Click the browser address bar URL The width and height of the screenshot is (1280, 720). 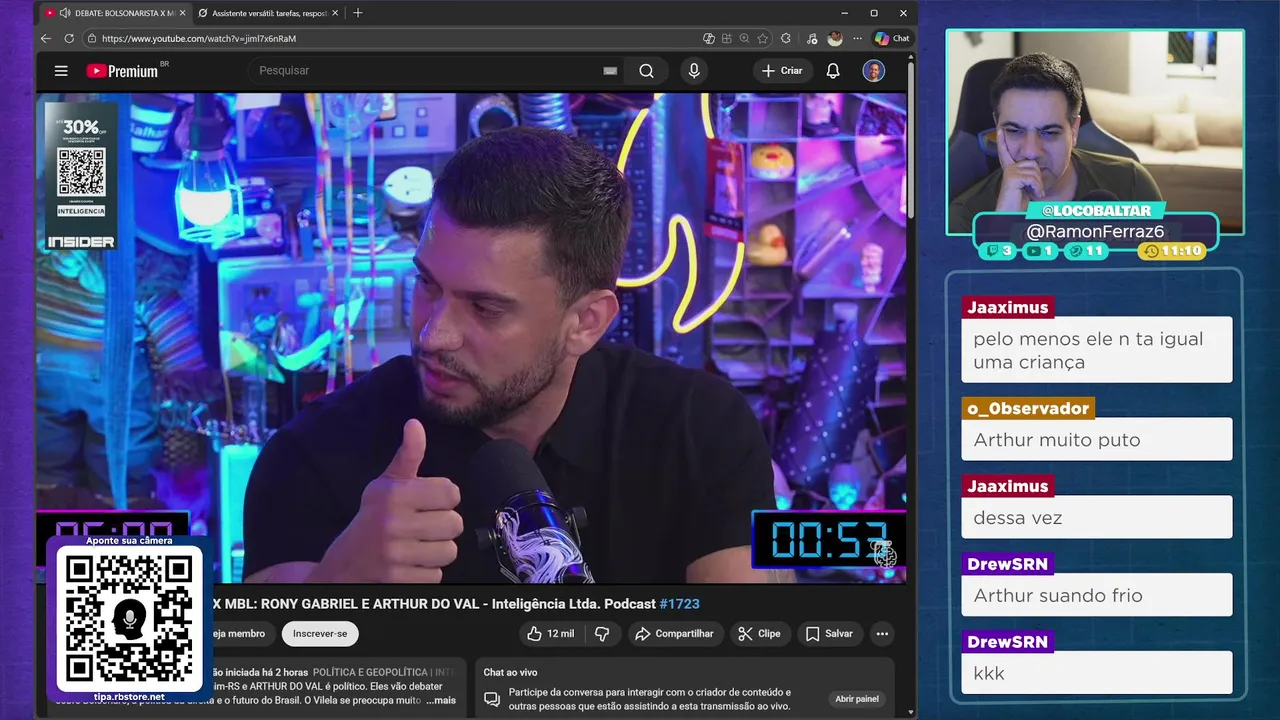199,38
